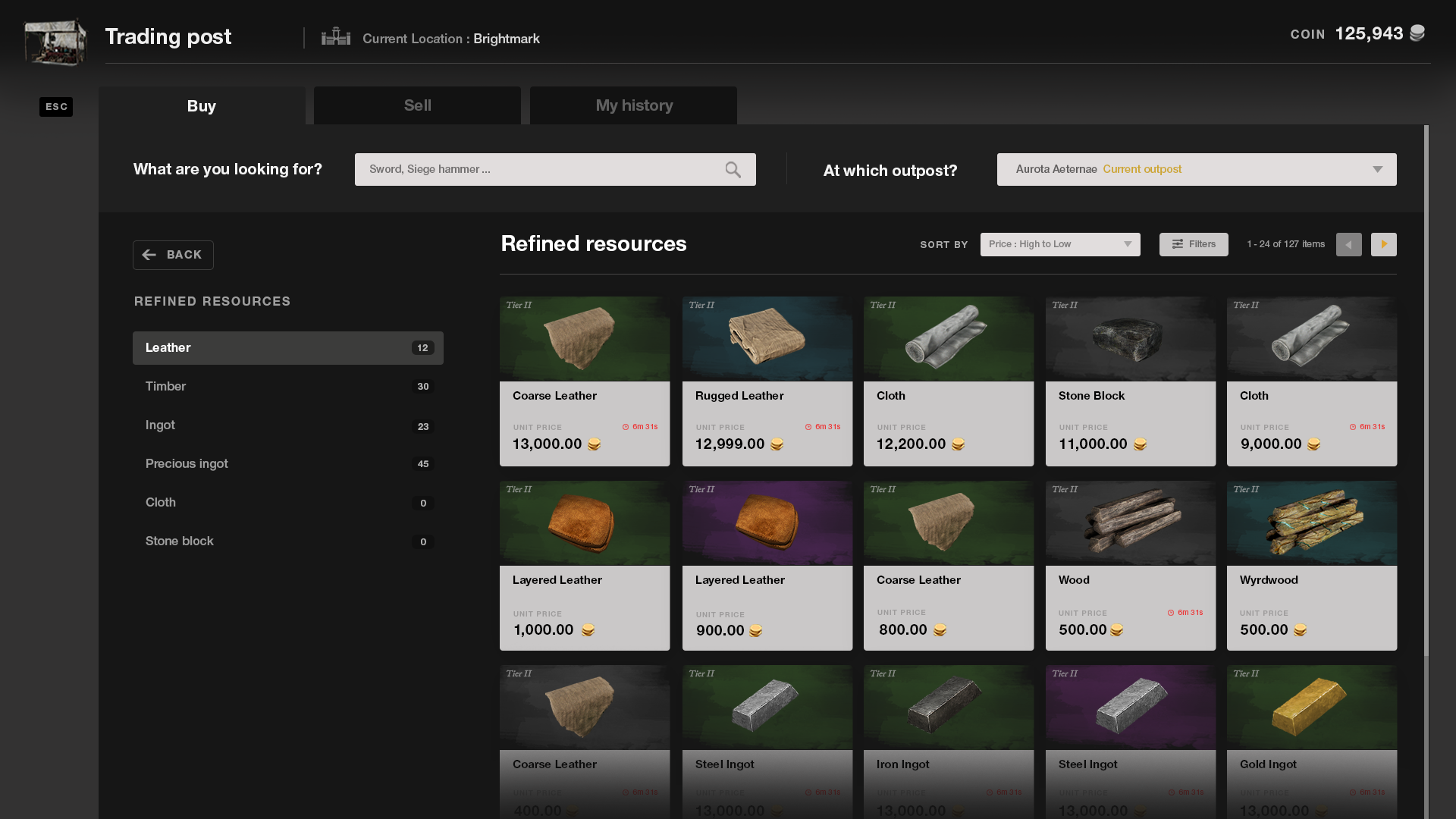The image size is (1456, 819).
Task: Click the trading post tent icon
Action: [x=55, y=41]
